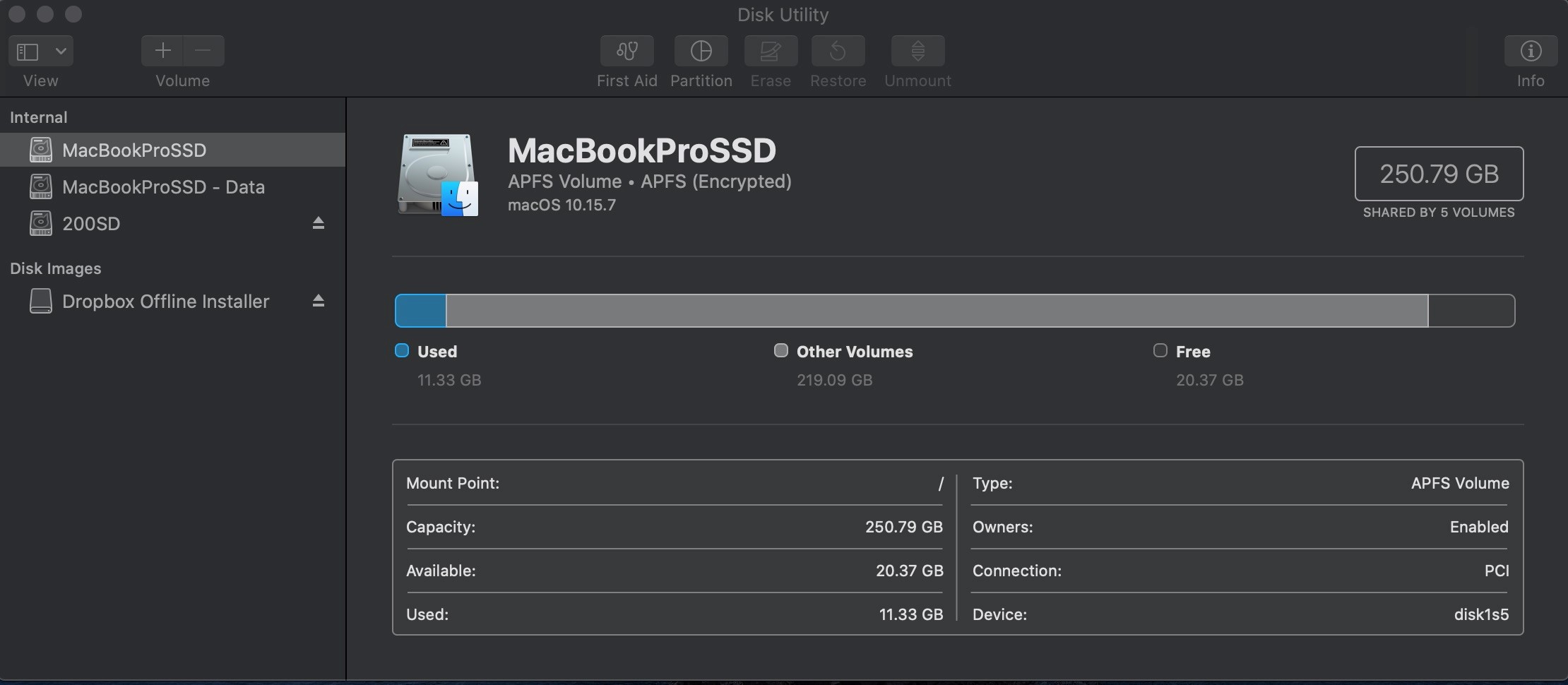Image resolution: width=1568 pixels, height=685 pixels.
Task: Open the Info panel
Action: coord(1530,51)
